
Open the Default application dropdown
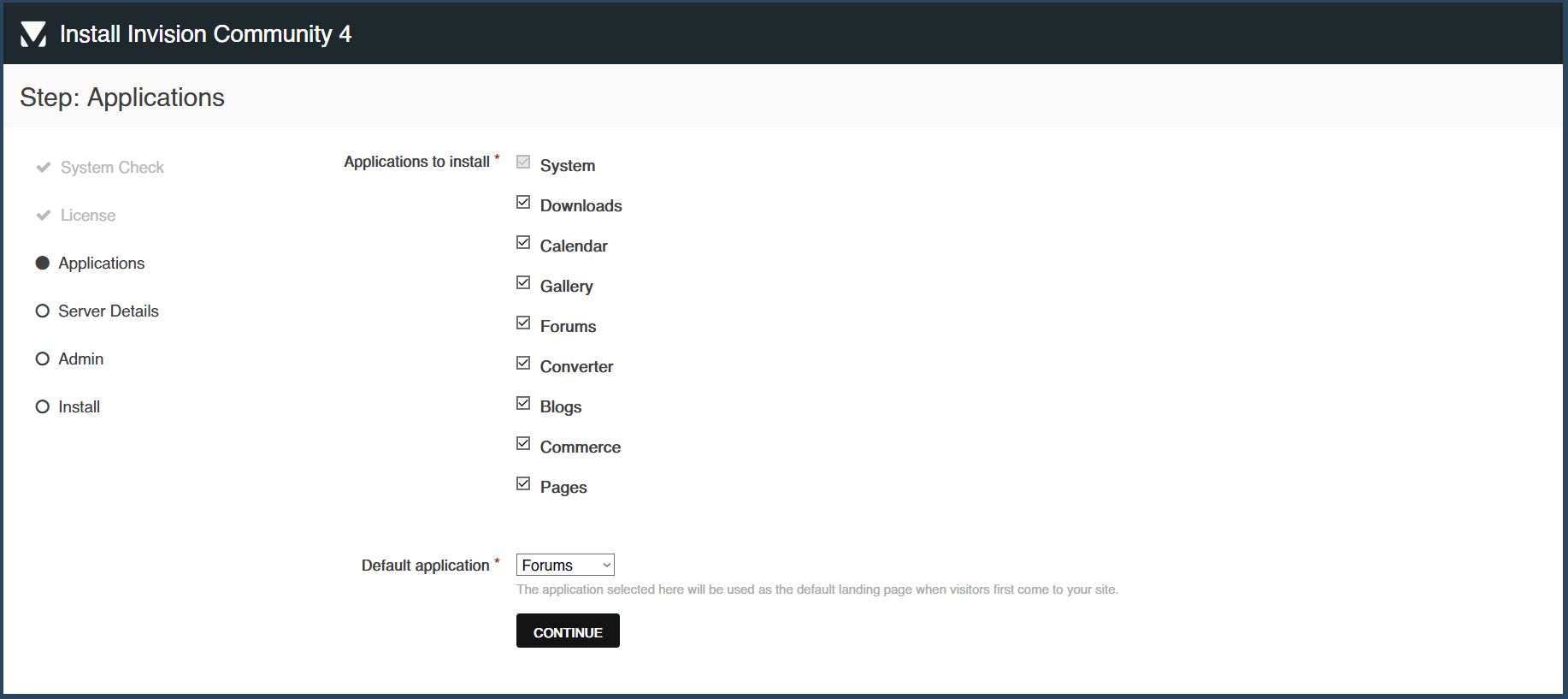pyautogui.click(x=565, y=565)
